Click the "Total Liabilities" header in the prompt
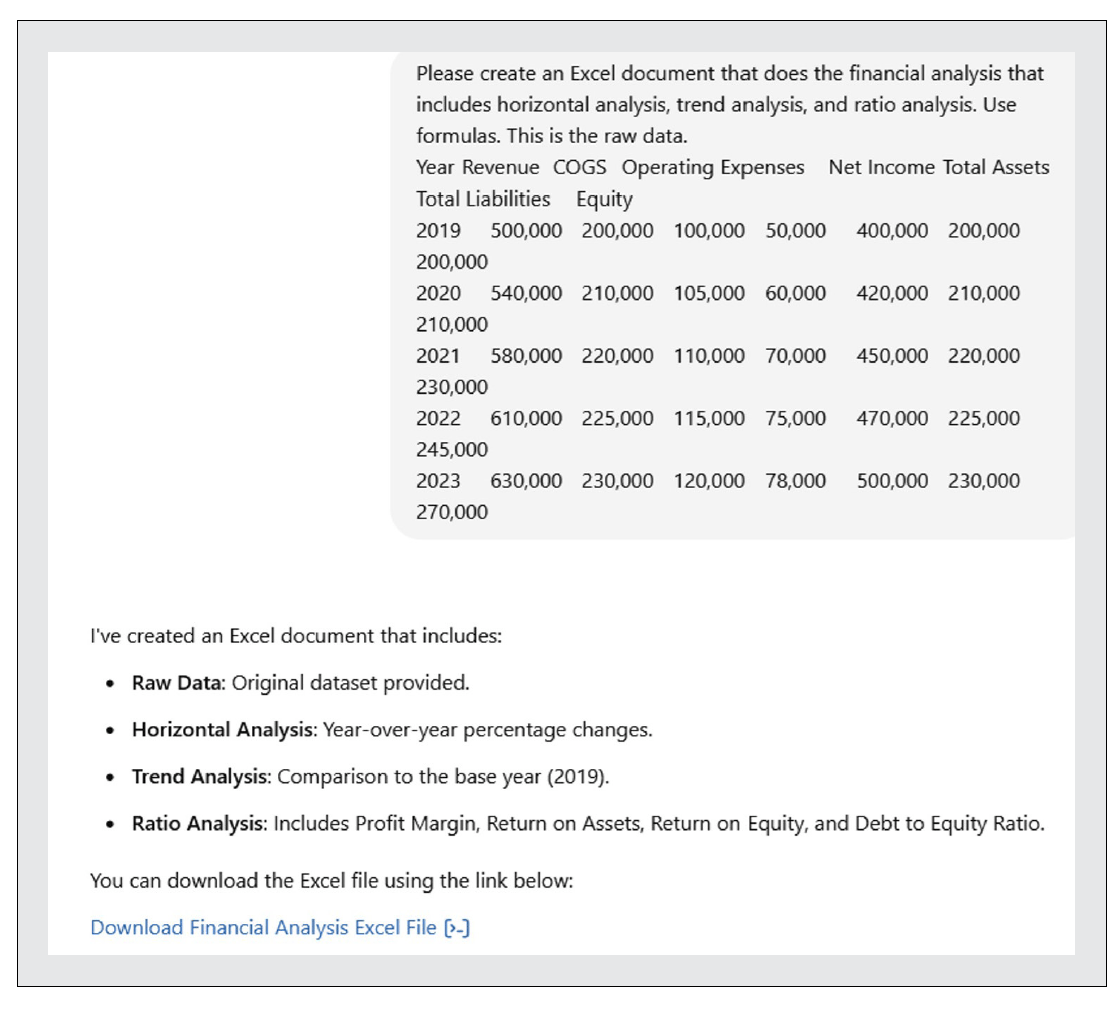The height and width of the screenshot is (1018, 1114). 483,199
